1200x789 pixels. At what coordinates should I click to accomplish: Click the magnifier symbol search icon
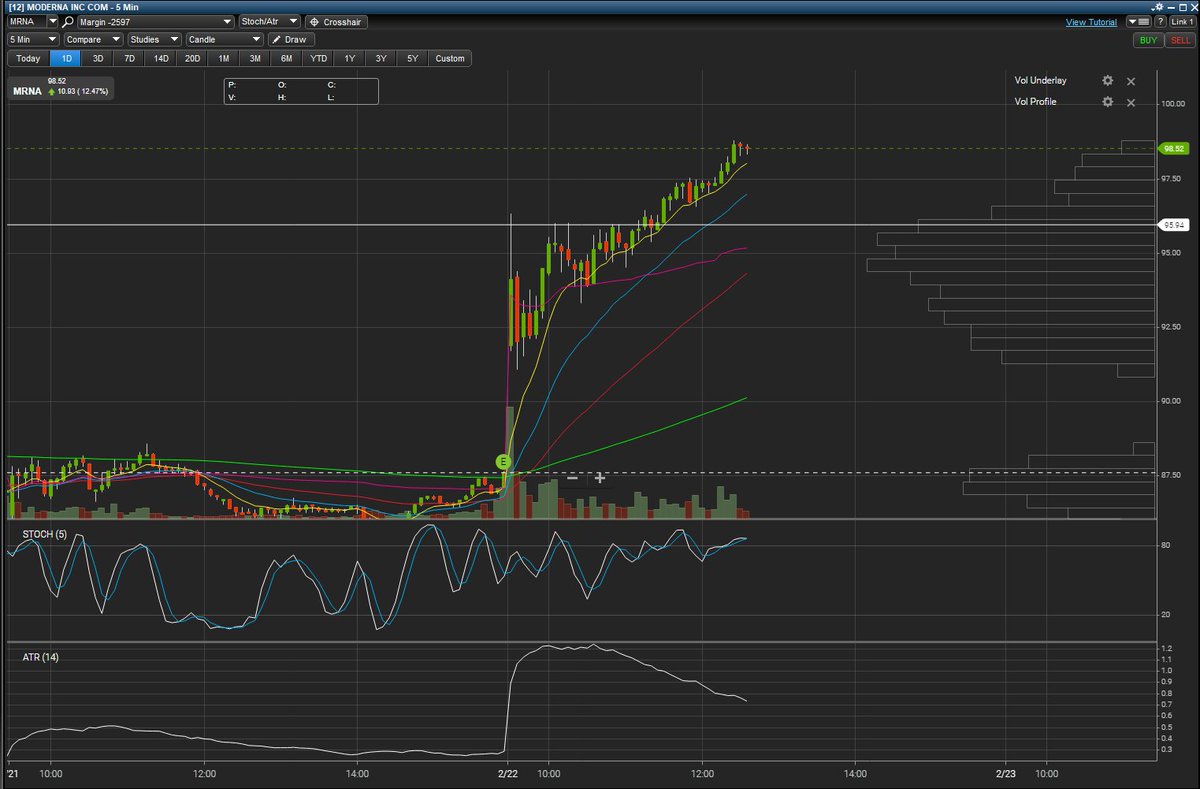(x=68, y=22)
